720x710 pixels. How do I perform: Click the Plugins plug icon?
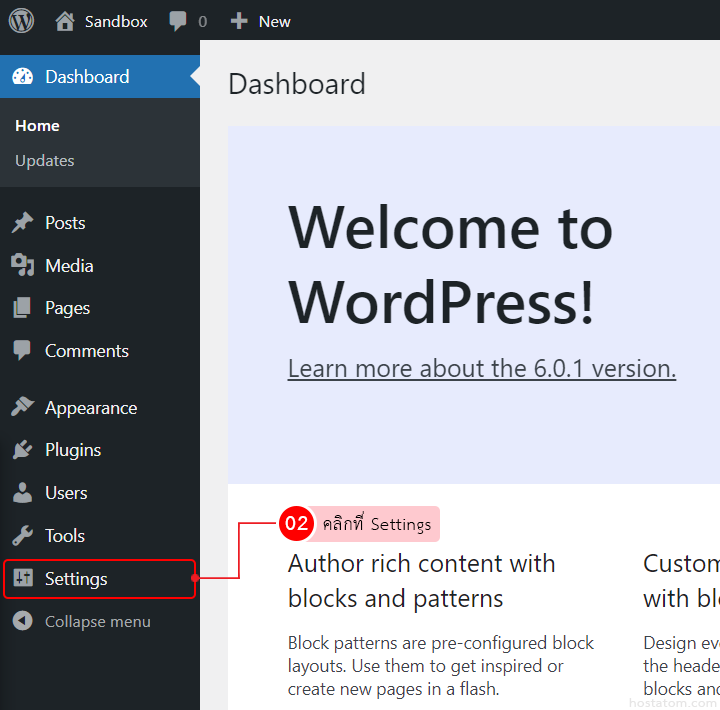(22, 450)
